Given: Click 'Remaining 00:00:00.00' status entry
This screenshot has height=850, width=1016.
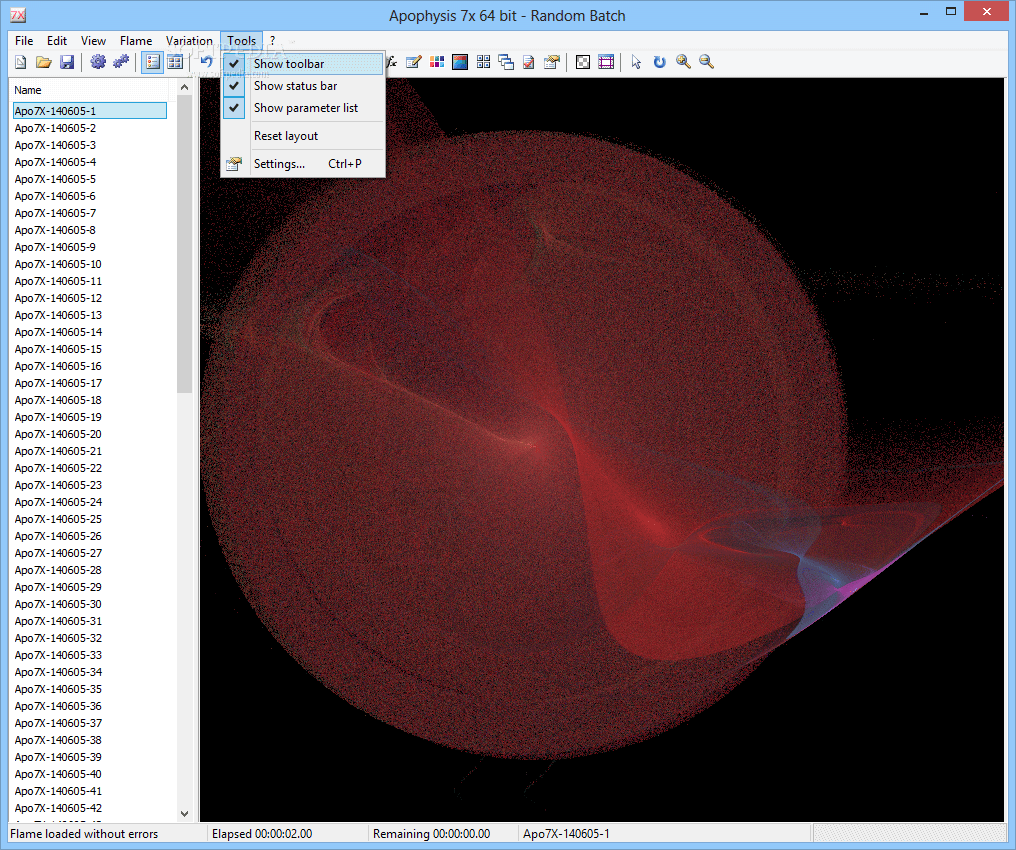Looking at the screenshot, I should [x=432, y=834].
